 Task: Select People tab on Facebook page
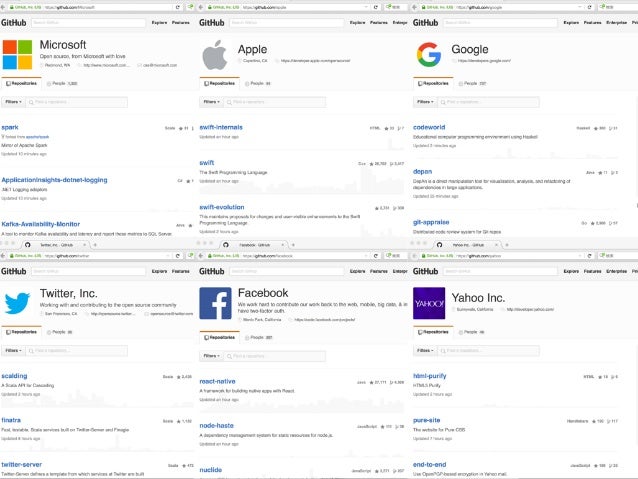coord(259,338)
